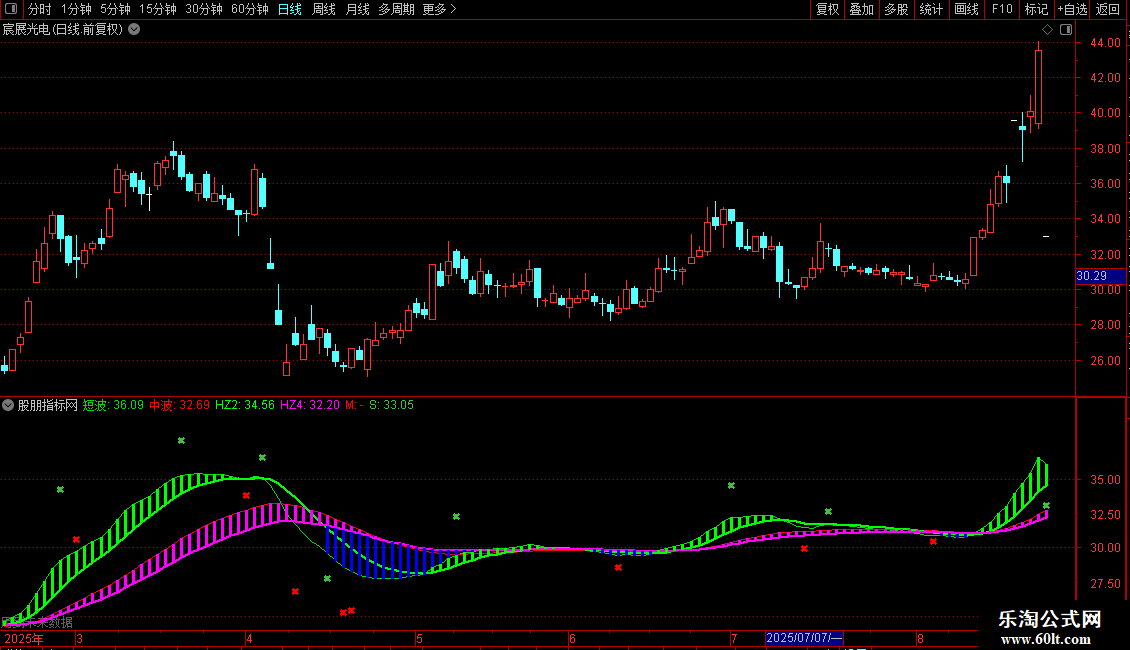Click the month 5 marker on time axis
Viewport: 1130px width, 650px height.
coord(419,638)
